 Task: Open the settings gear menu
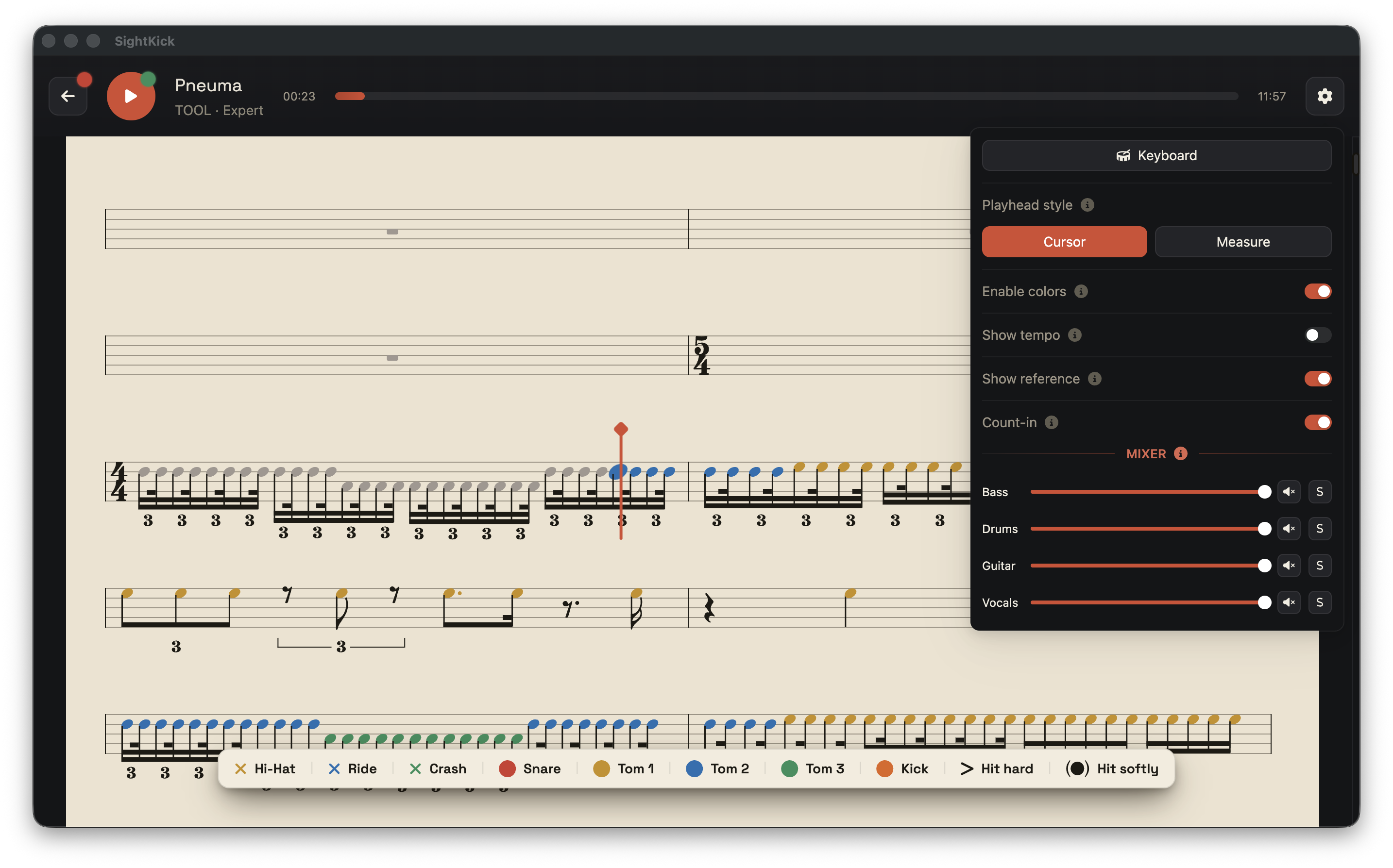pyautogui.click(x=1324, y=96)
